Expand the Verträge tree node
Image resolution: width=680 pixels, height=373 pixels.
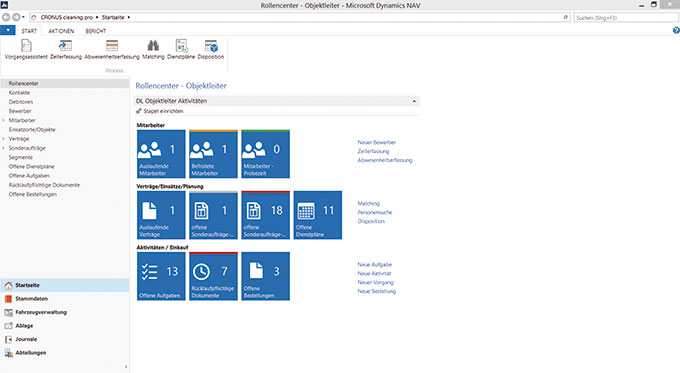4,139
